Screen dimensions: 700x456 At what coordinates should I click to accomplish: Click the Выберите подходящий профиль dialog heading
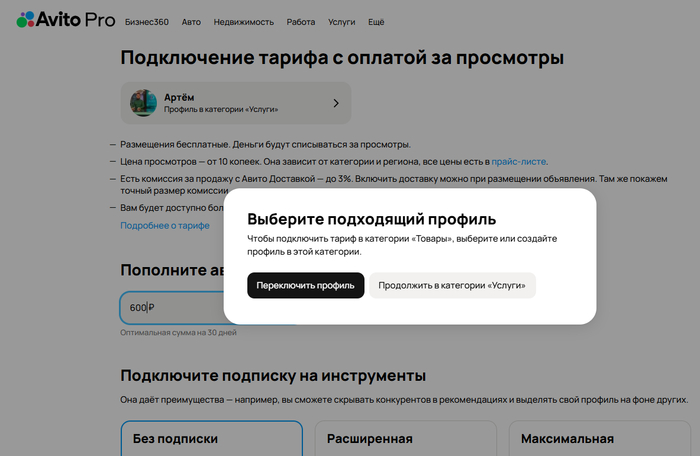coord(372,218)
